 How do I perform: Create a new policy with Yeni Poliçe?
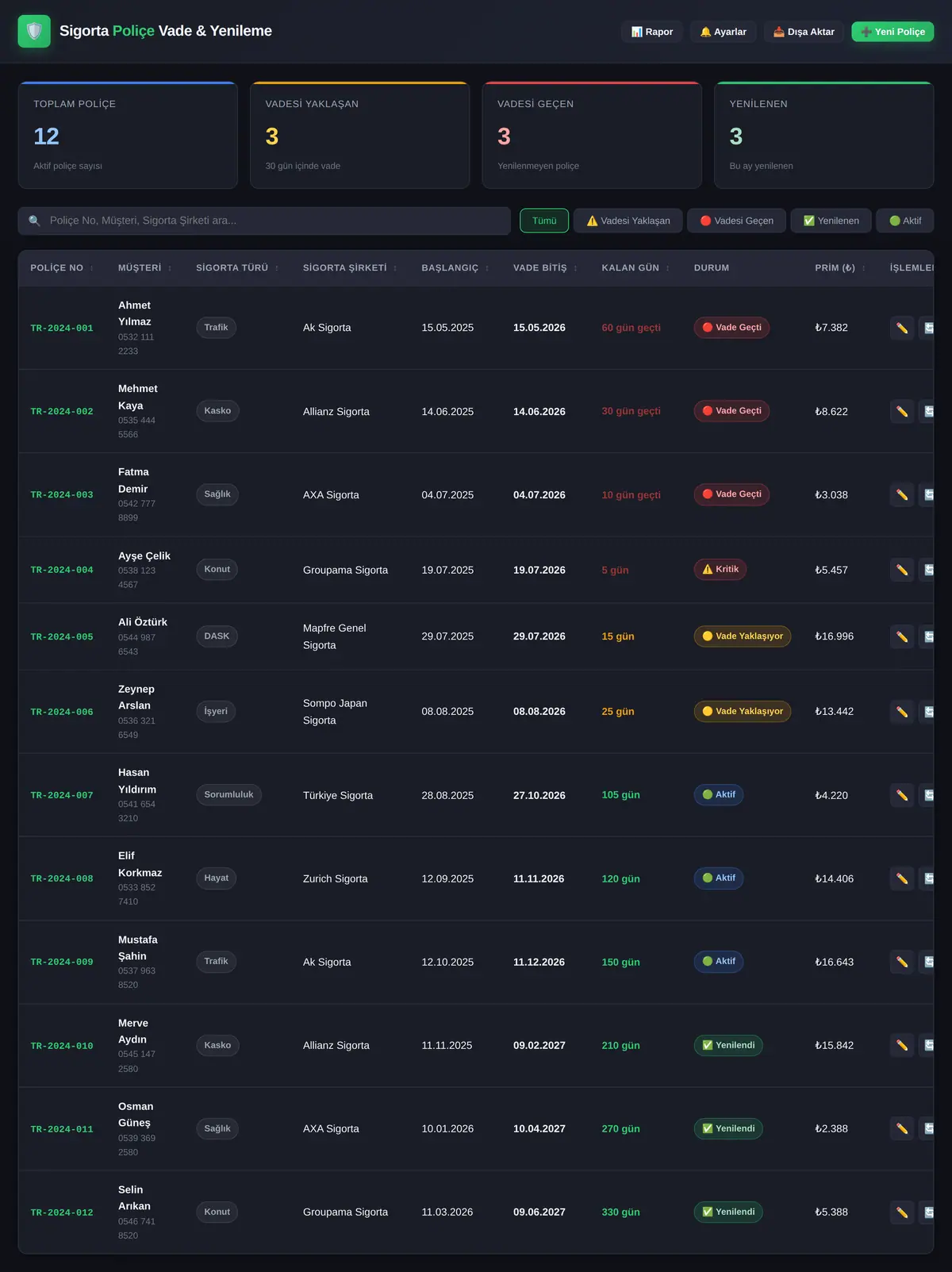(x=892, y=32)
